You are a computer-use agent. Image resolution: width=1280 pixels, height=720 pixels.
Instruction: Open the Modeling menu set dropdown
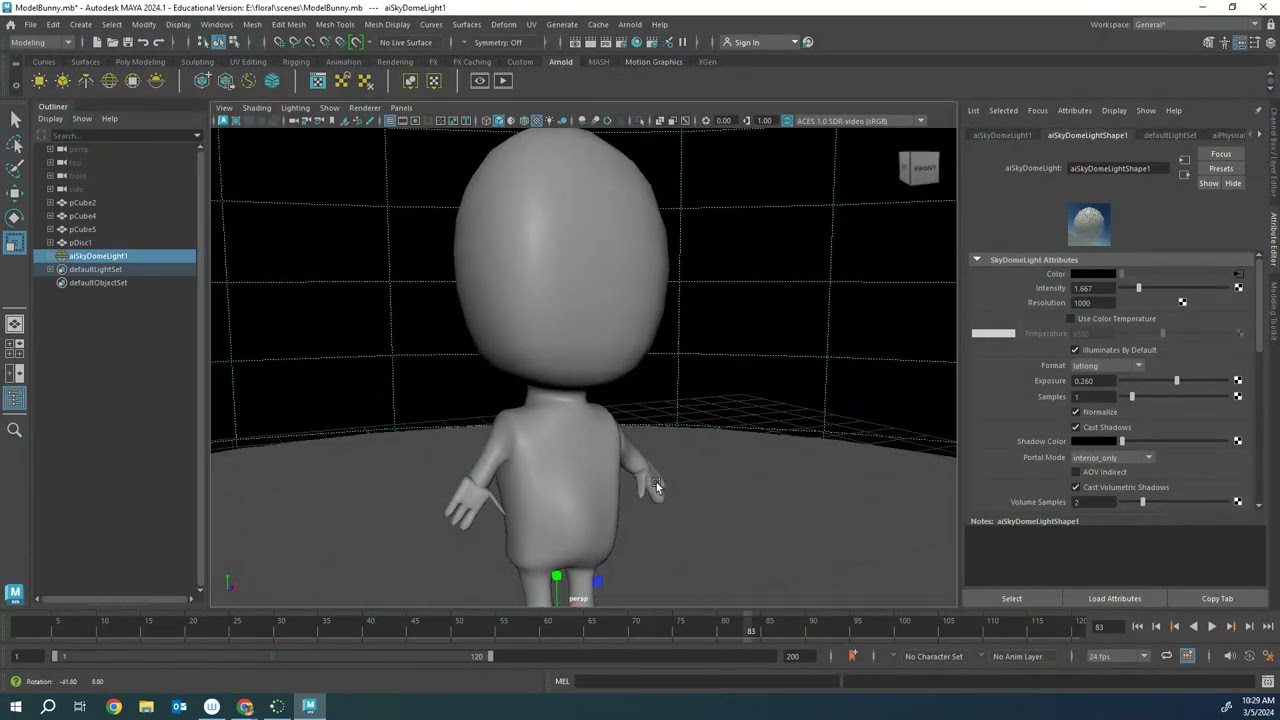tap(41, 42)
